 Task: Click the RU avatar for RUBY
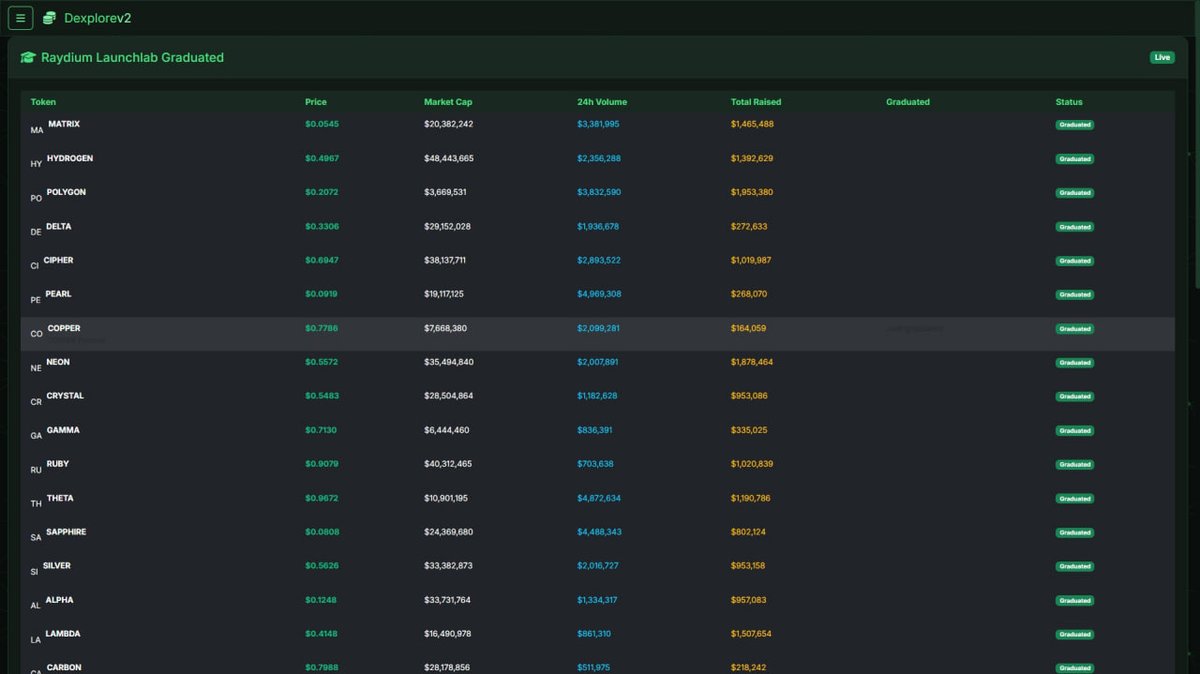point(37,470)
